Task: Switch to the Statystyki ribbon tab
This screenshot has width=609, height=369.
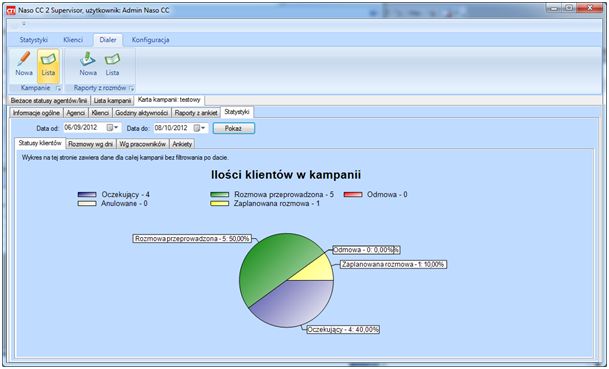Action: [x=34, y=40]
